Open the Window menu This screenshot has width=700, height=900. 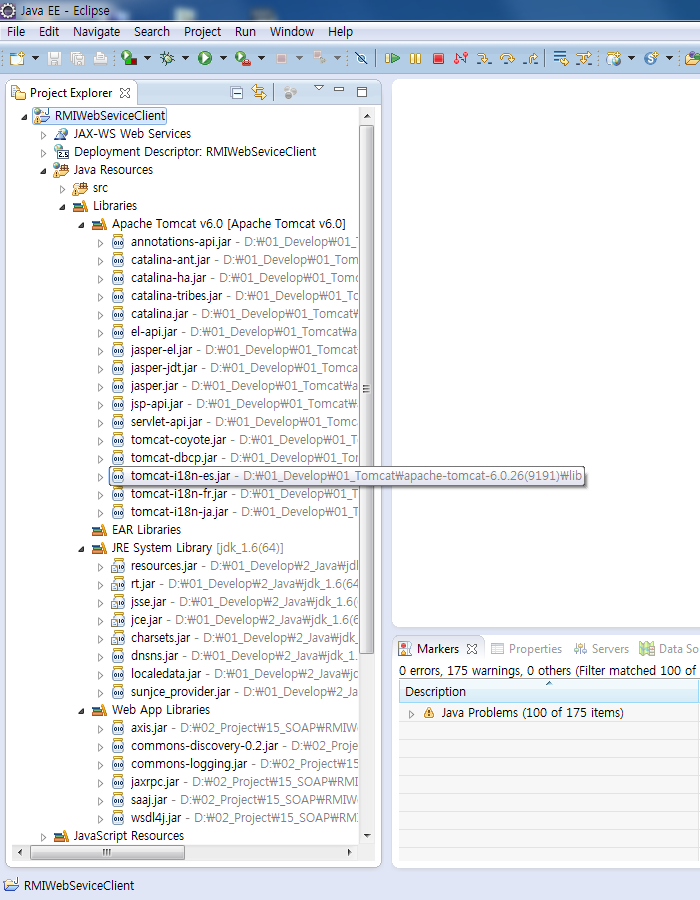coord(291,31)
